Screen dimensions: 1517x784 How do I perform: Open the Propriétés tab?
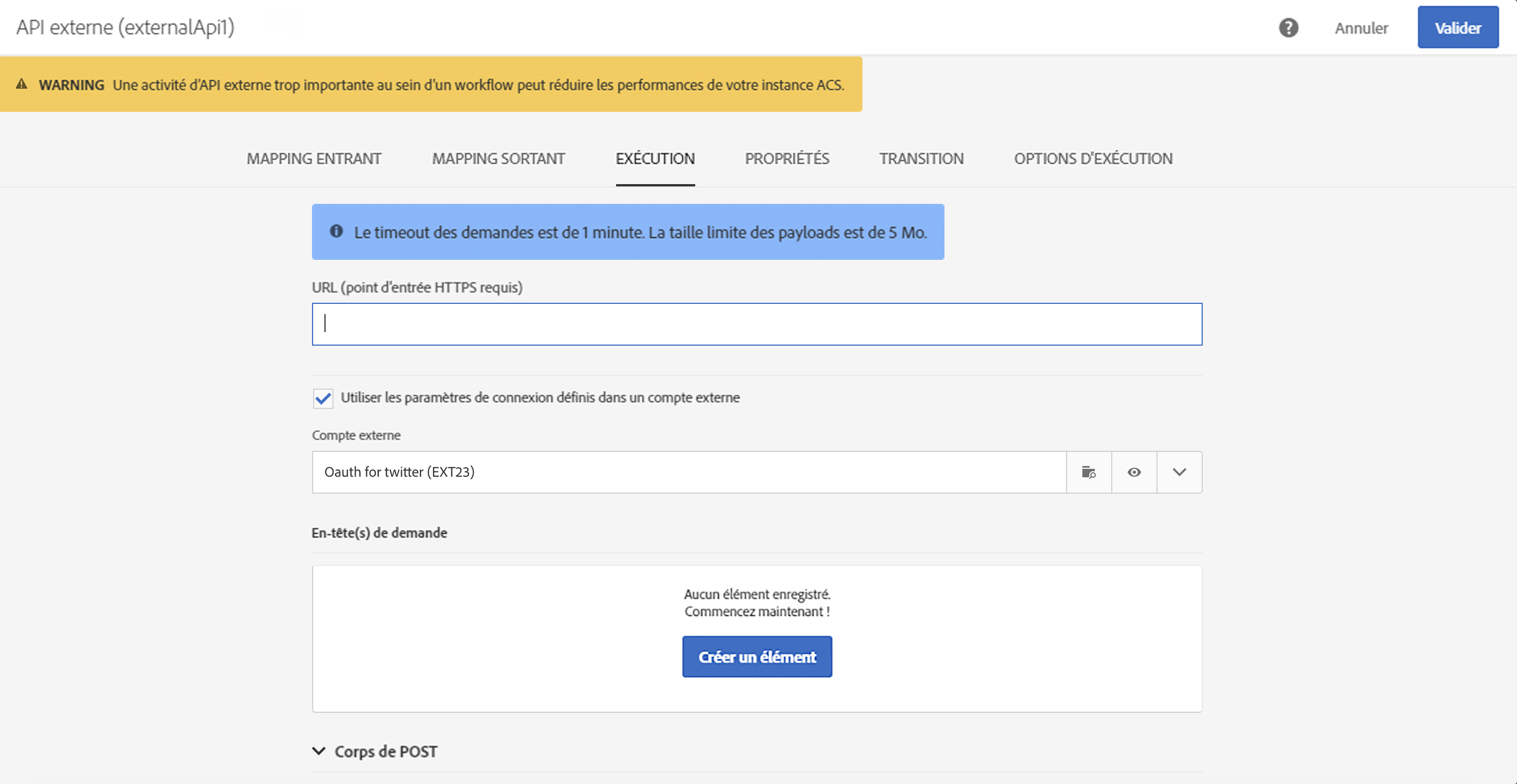click(787, 158)
